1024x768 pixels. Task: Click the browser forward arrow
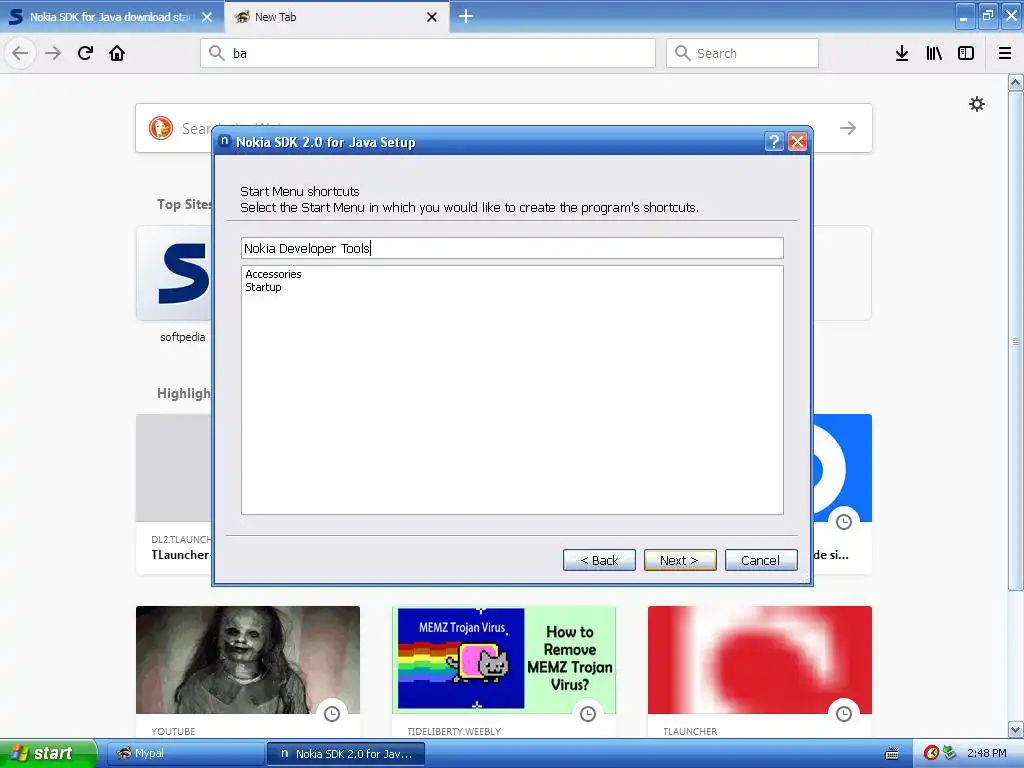[x=53, y=53]
